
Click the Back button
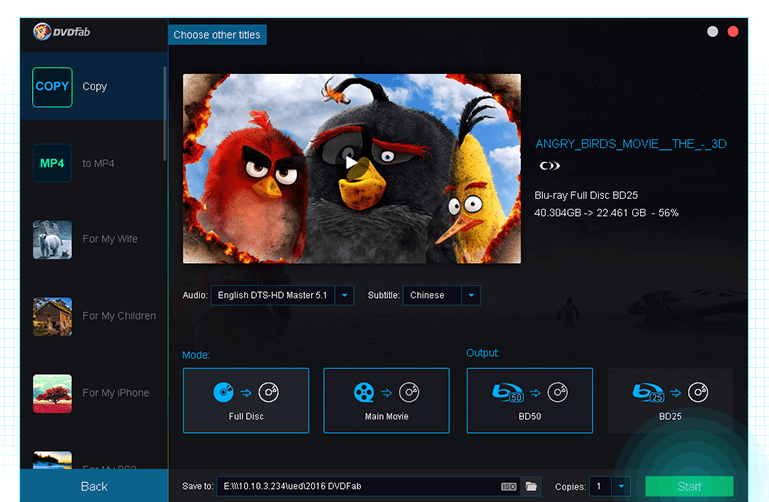(94, 486)
